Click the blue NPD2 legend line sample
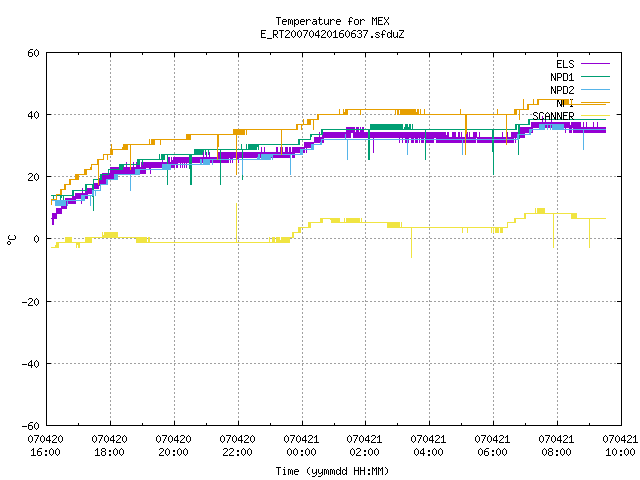The image size is (640, 480). click(x=595, y=89)
